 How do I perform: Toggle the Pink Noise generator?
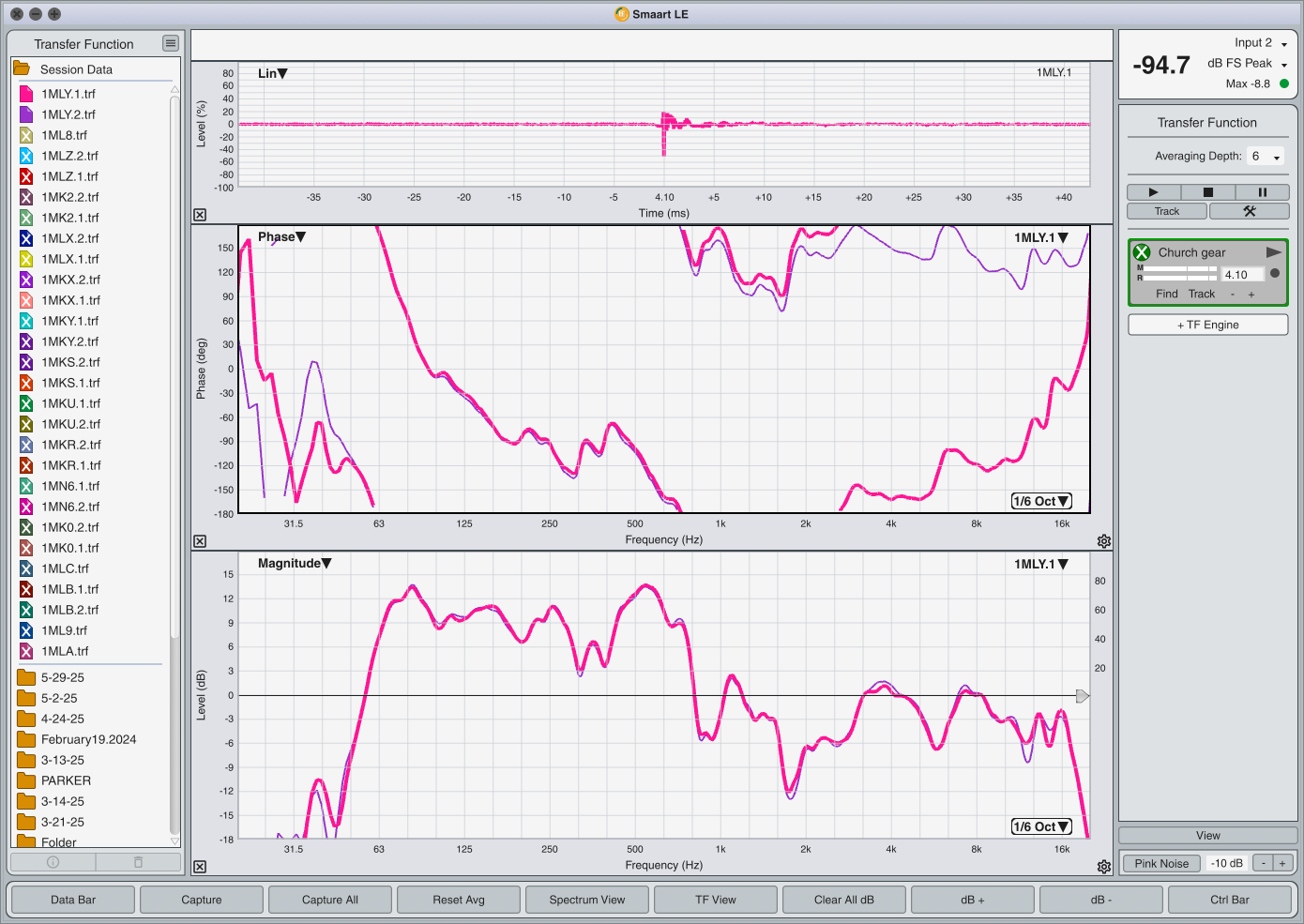point(1161,863)
